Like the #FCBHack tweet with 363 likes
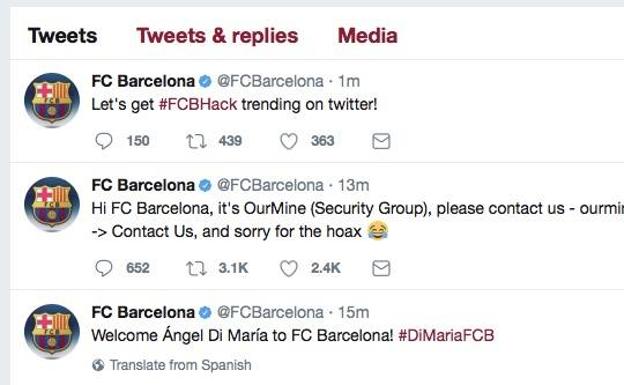624x385 pixels. point(289,141)
